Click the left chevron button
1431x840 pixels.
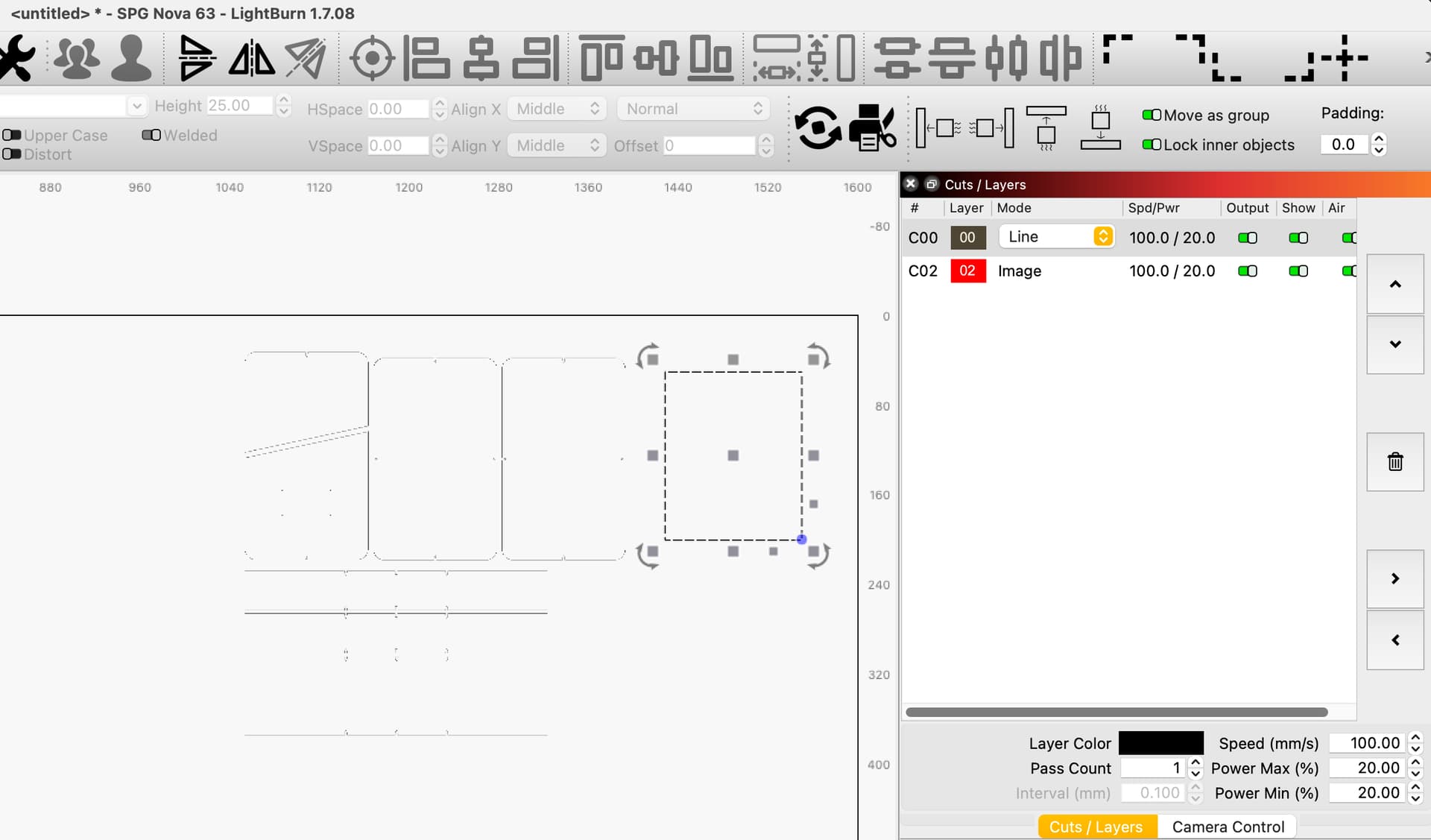(x=1395, y=640)
